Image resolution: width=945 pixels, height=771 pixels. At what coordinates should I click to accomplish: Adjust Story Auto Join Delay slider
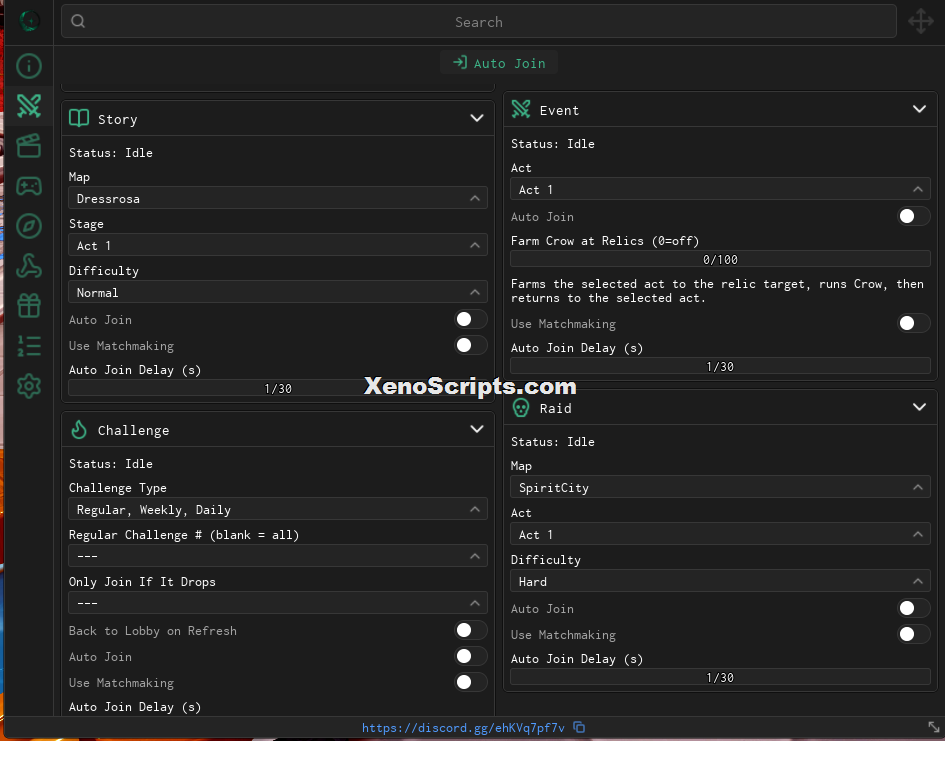coord(278,388)
